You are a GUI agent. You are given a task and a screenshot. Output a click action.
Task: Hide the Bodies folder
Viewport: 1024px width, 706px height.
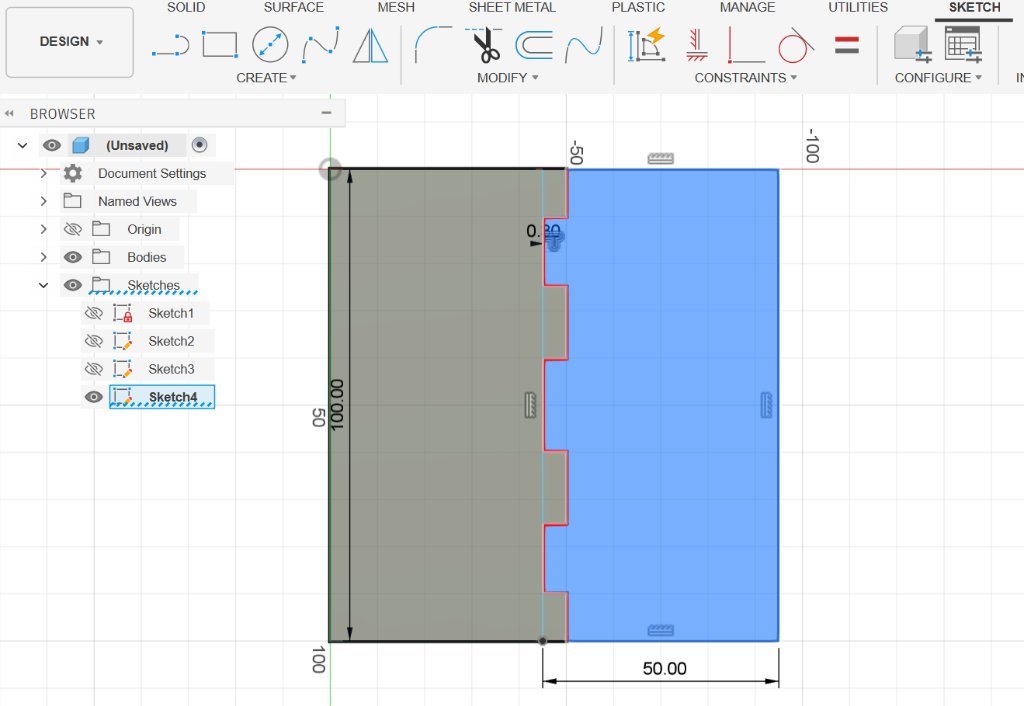pos(72,257)
